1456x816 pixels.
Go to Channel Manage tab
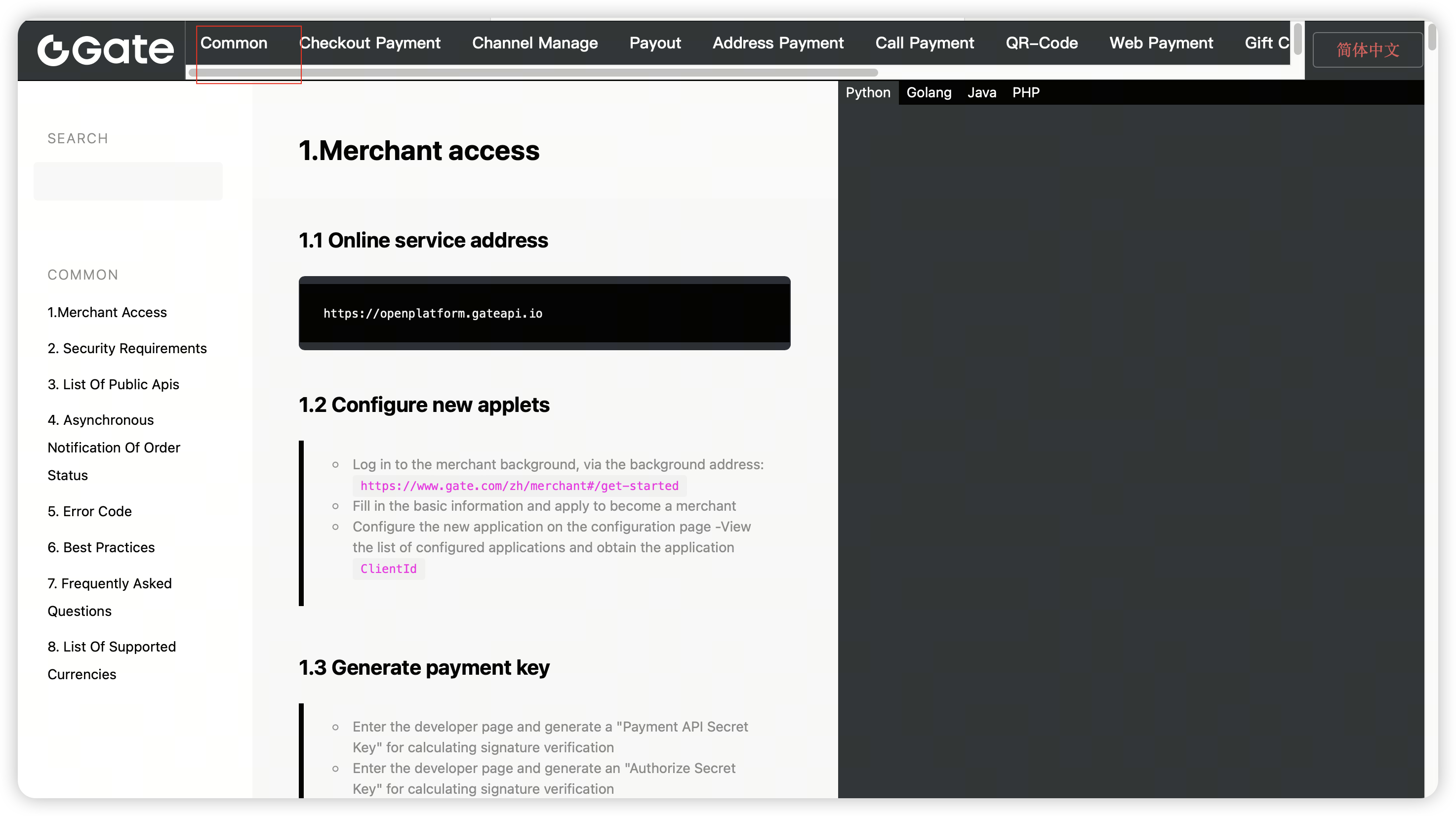[534, 43]
